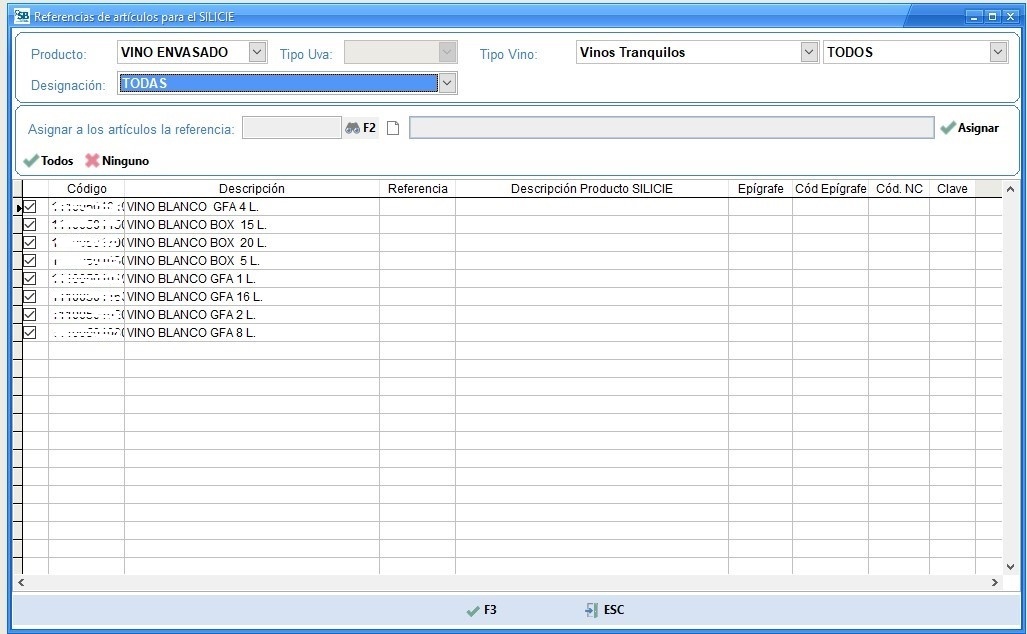Viewport: 1027px width, 634px height.
Task: Expand the Tipo Vino Vinos Tranquilos dropdown
Action: click(809, 52)
